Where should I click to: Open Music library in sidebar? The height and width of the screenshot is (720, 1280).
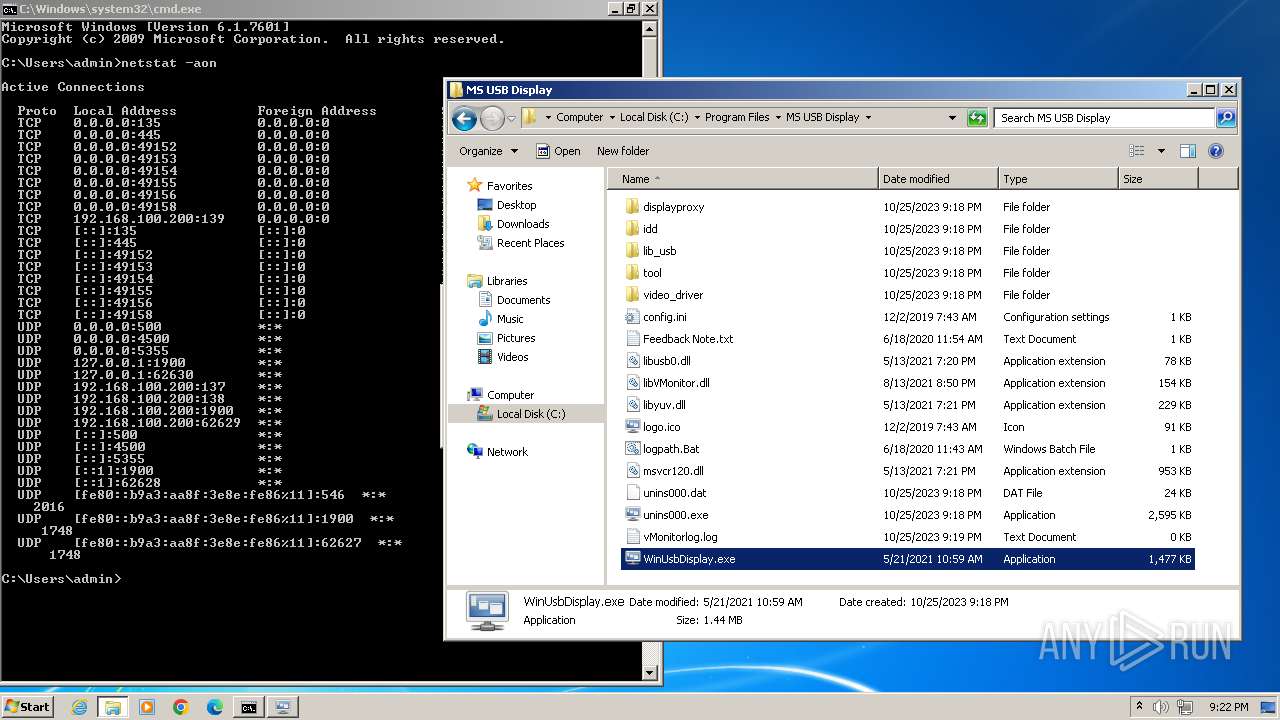coord(510,319)
